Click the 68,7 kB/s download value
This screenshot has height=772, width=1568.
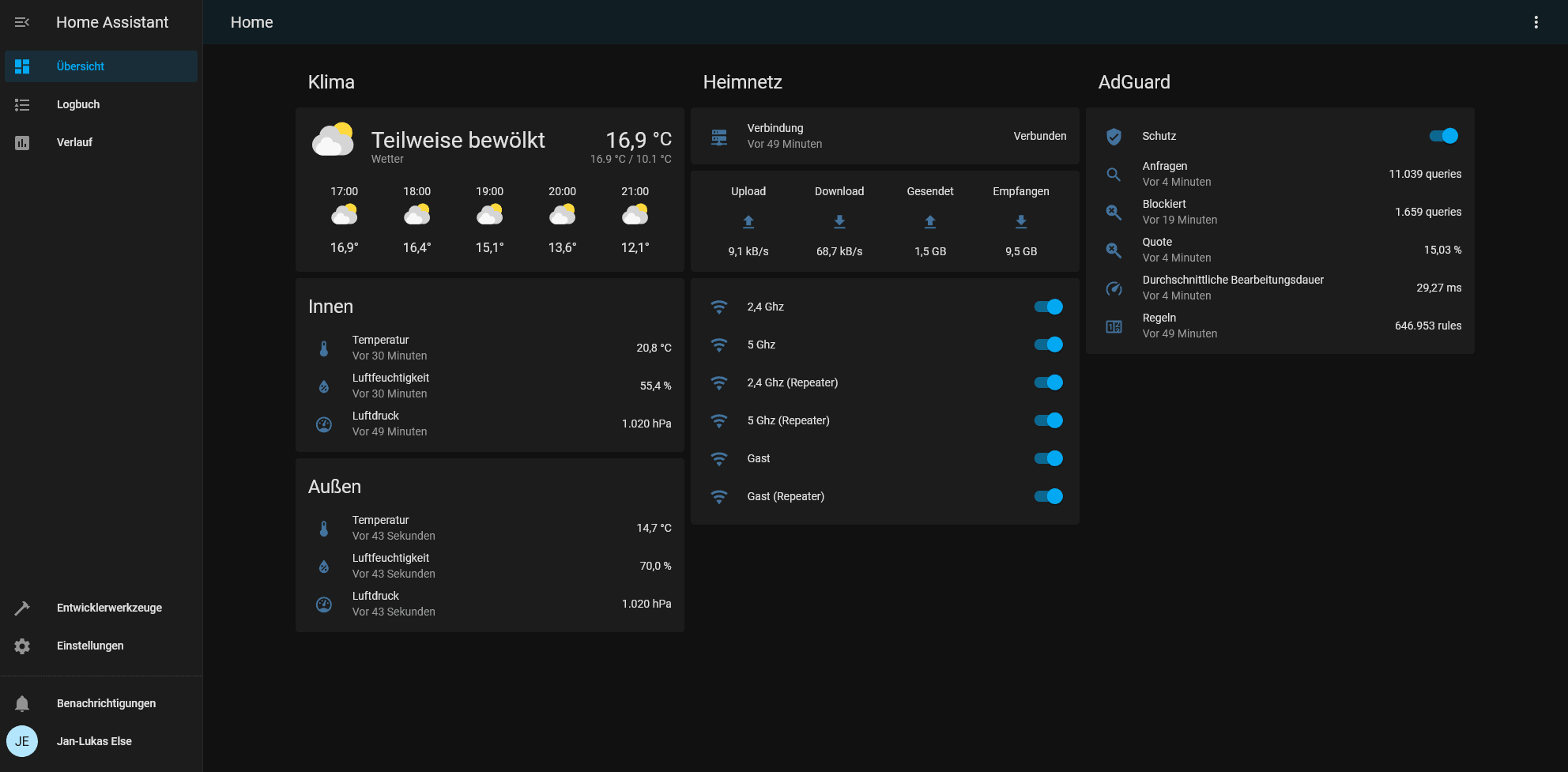[839, 251]
